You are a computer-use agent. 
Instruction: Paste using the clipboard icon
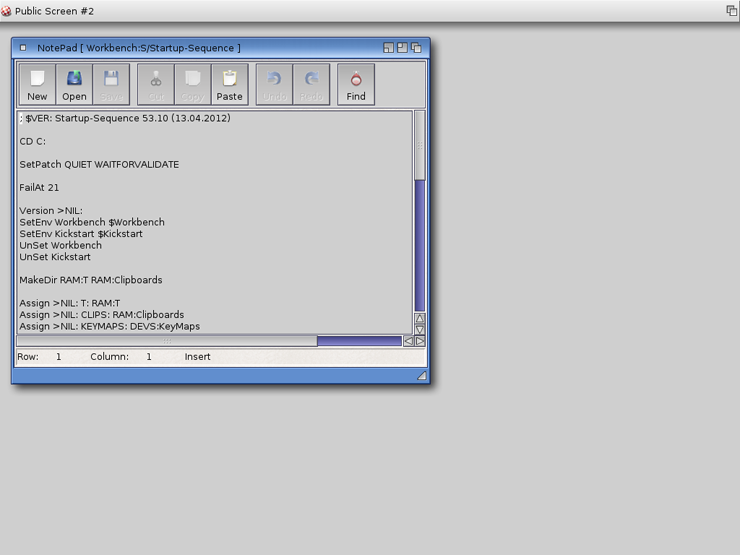pyautogui.click(x=229, y=84)
